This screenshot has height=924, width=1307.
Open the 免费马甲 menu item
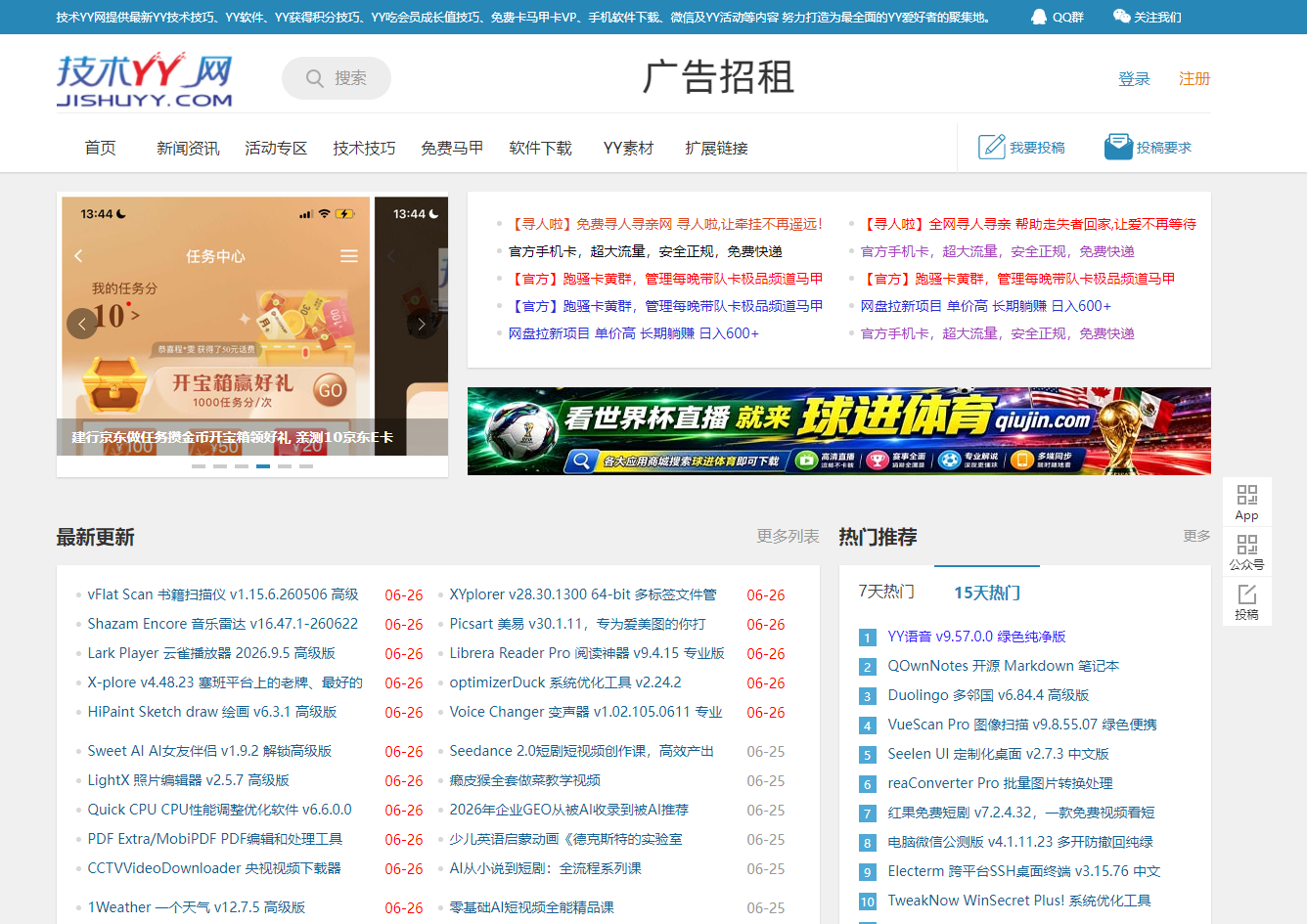point(452,148)
